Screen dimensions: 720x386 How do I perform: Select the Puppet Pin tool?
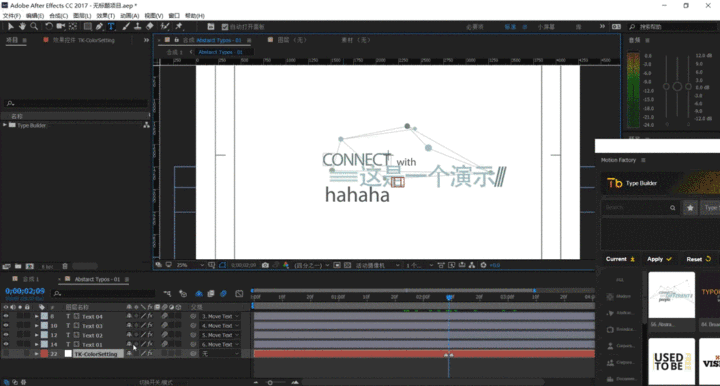coord(179,27)
